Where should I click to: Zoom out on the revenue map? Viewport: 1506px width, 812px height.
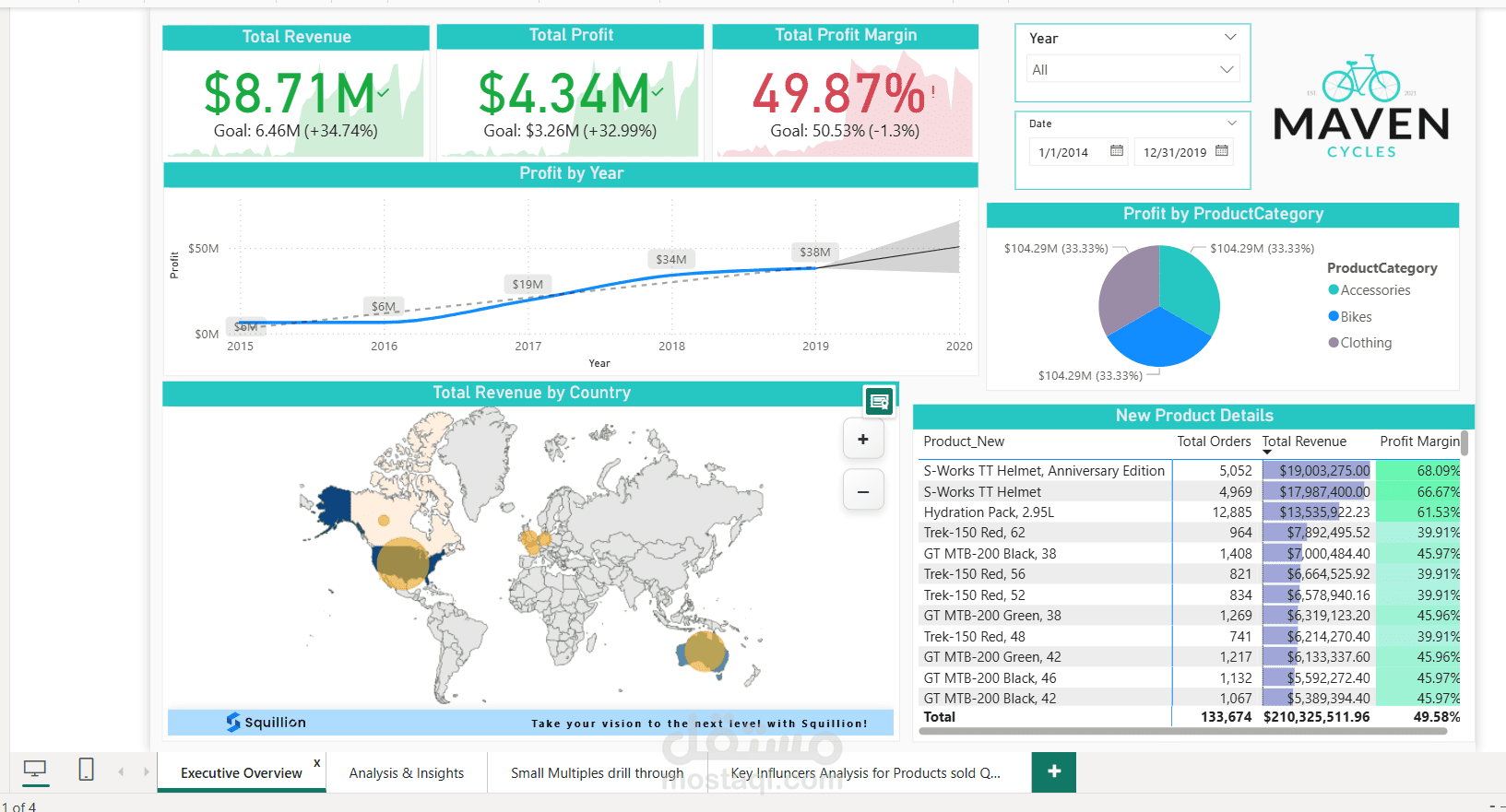pyautogui.click(x=863, y=491)
